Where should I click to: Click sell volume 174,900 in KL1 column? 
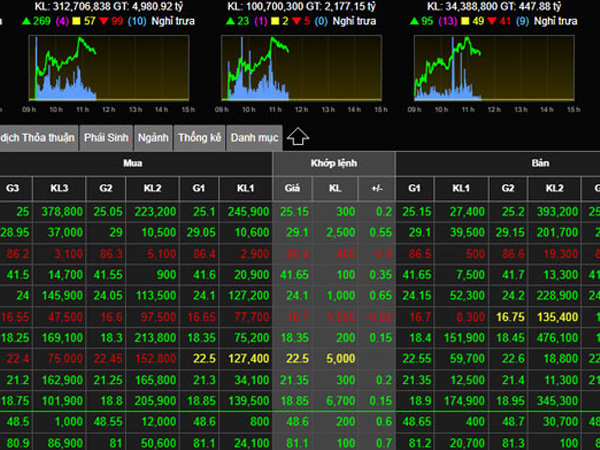coord(465,401)
